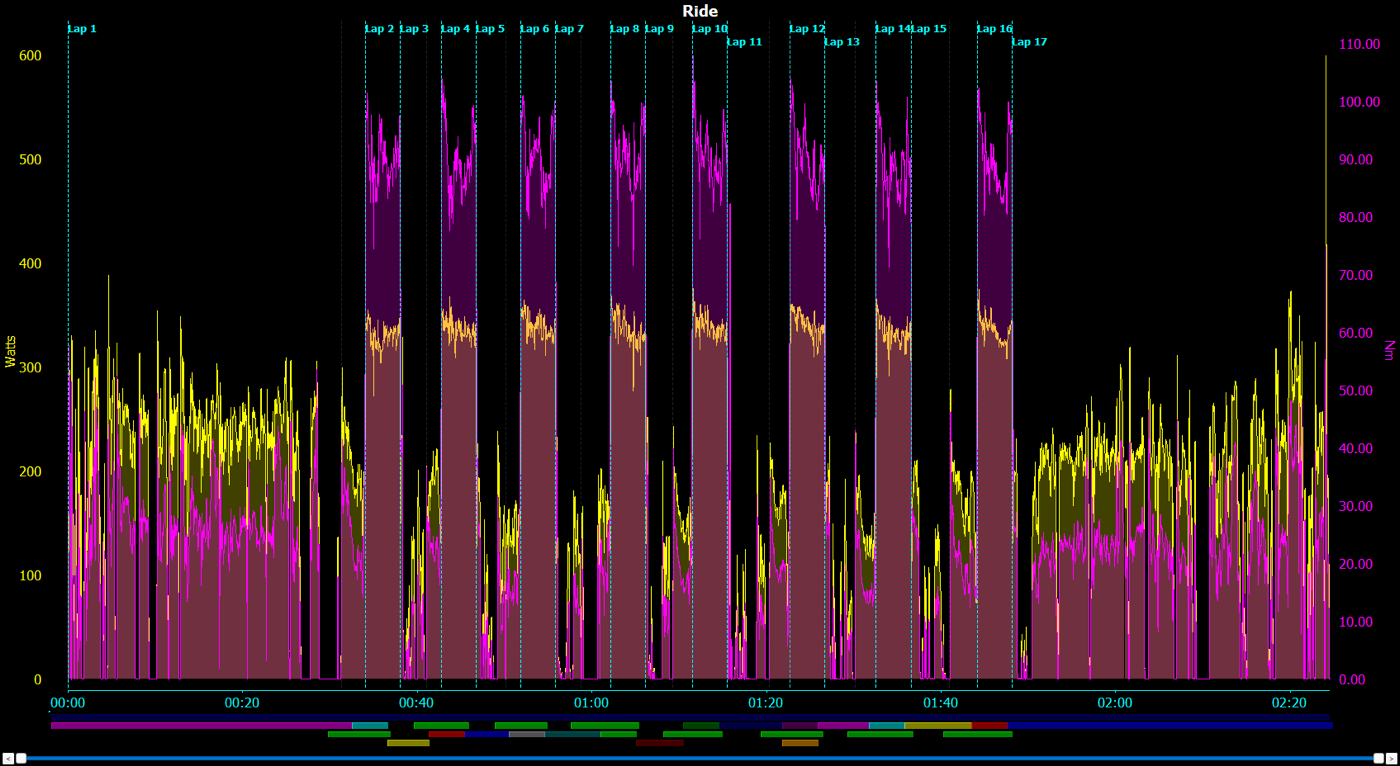Click the long blue interval bar at right
Viewport: 1400px width, 766px height.
(x=1170, y=725)
